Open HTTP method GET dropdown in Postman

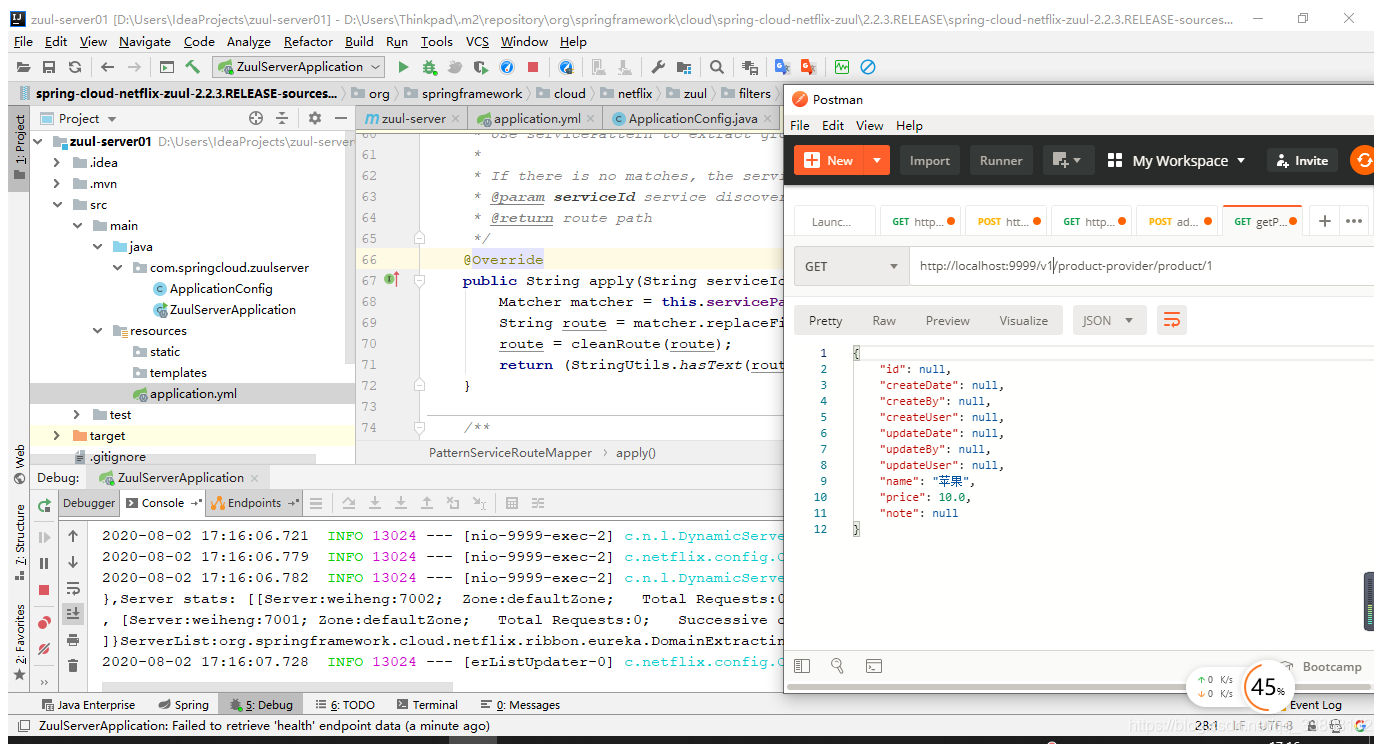[x=851, y=266]
